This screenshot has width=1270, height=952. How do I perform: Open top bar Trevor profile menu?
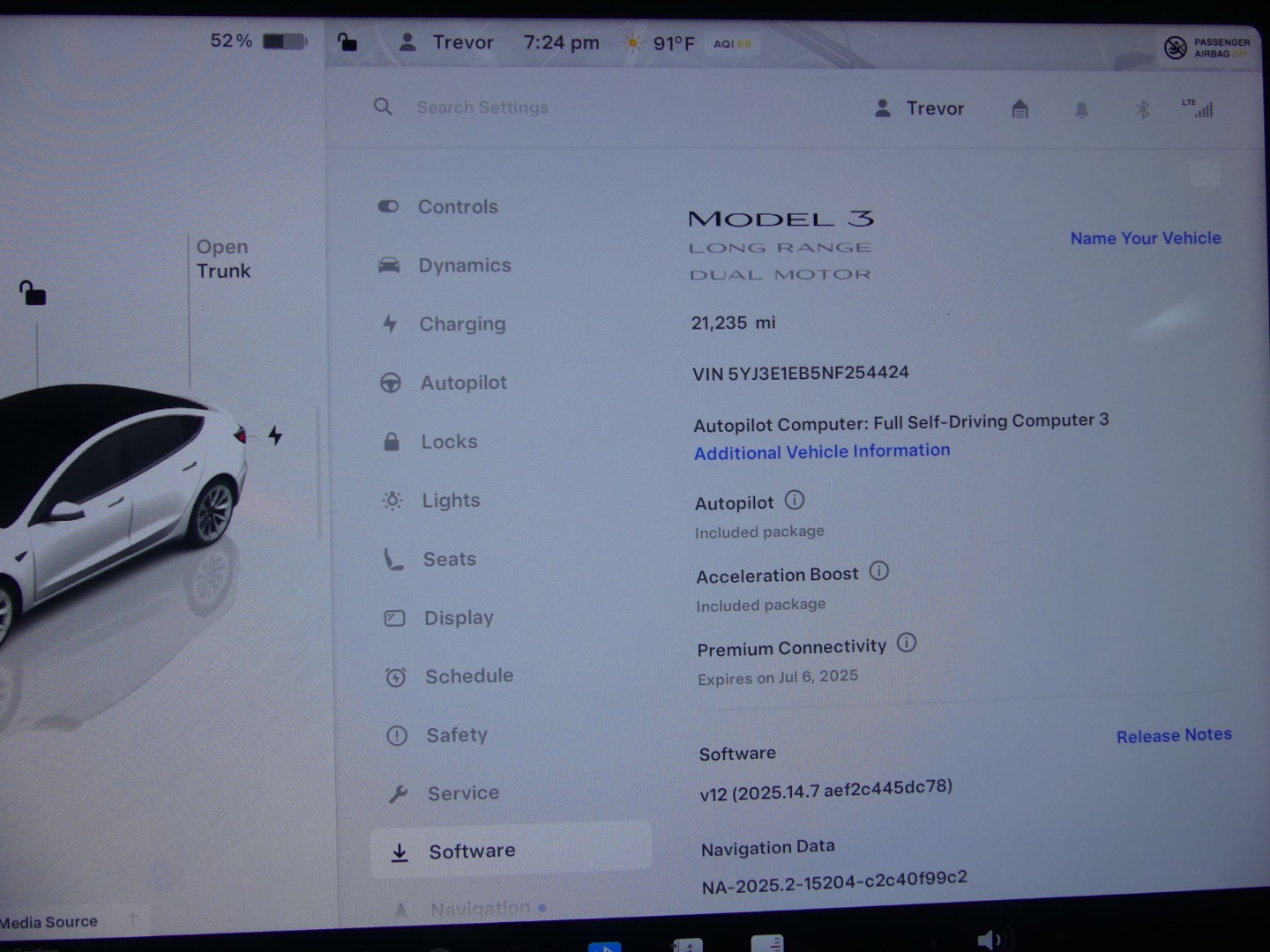click(x=446, y=42)
